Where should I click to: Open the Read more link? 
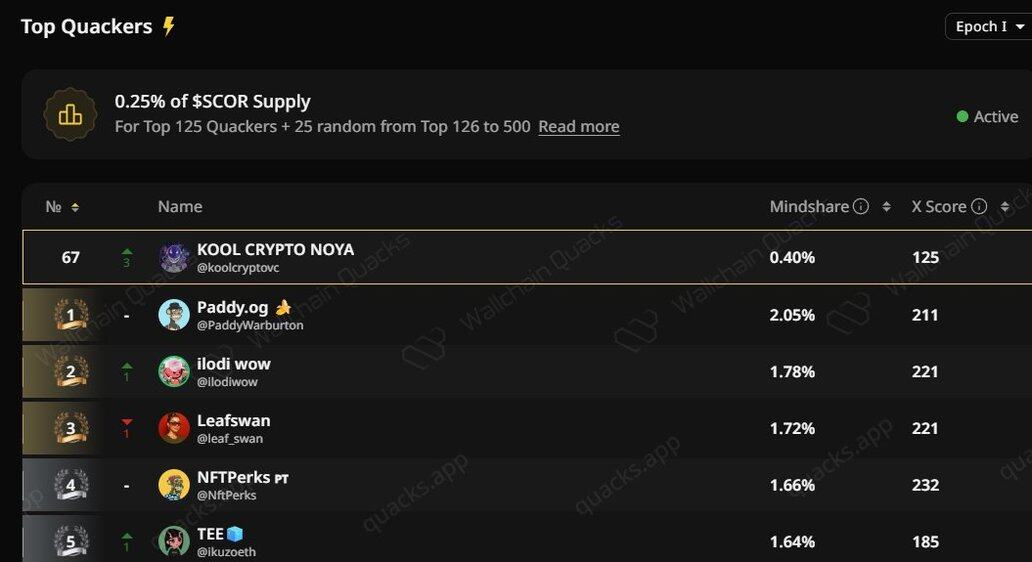click(x=578, y=127)
